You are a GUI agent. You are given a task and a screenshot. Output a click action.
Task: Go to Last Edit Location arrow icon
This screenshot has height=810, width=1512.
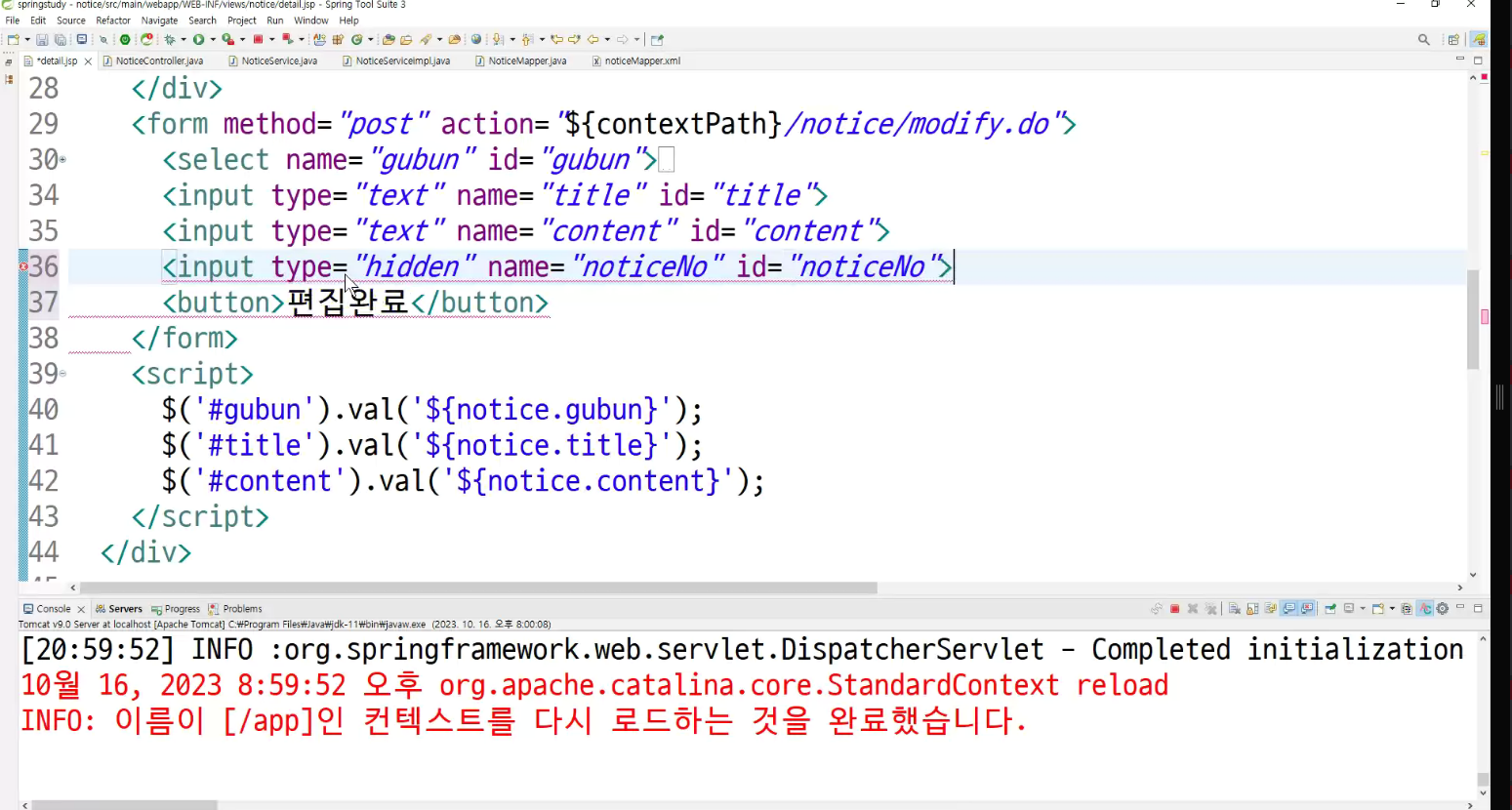pos(557,40)
